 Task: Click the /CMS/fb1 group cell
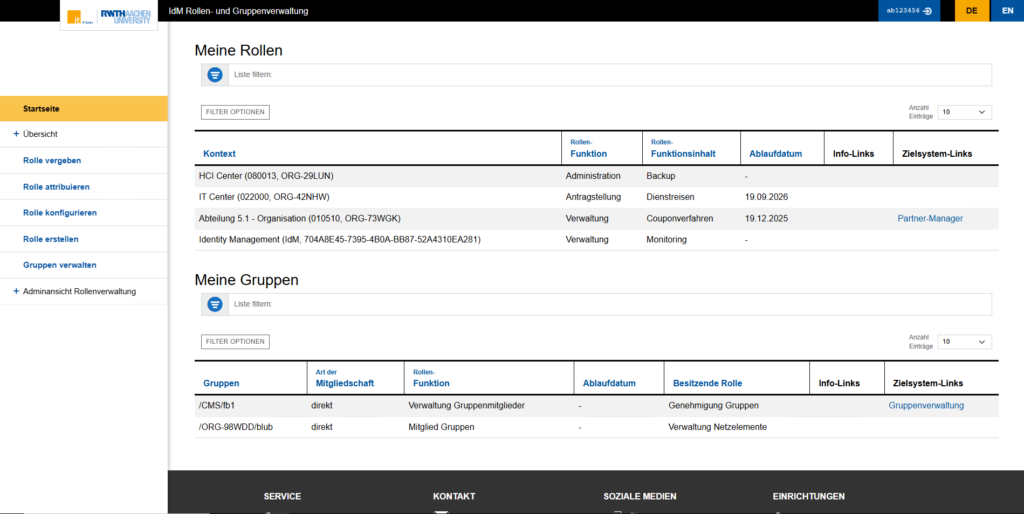click(x=217, y=406)
